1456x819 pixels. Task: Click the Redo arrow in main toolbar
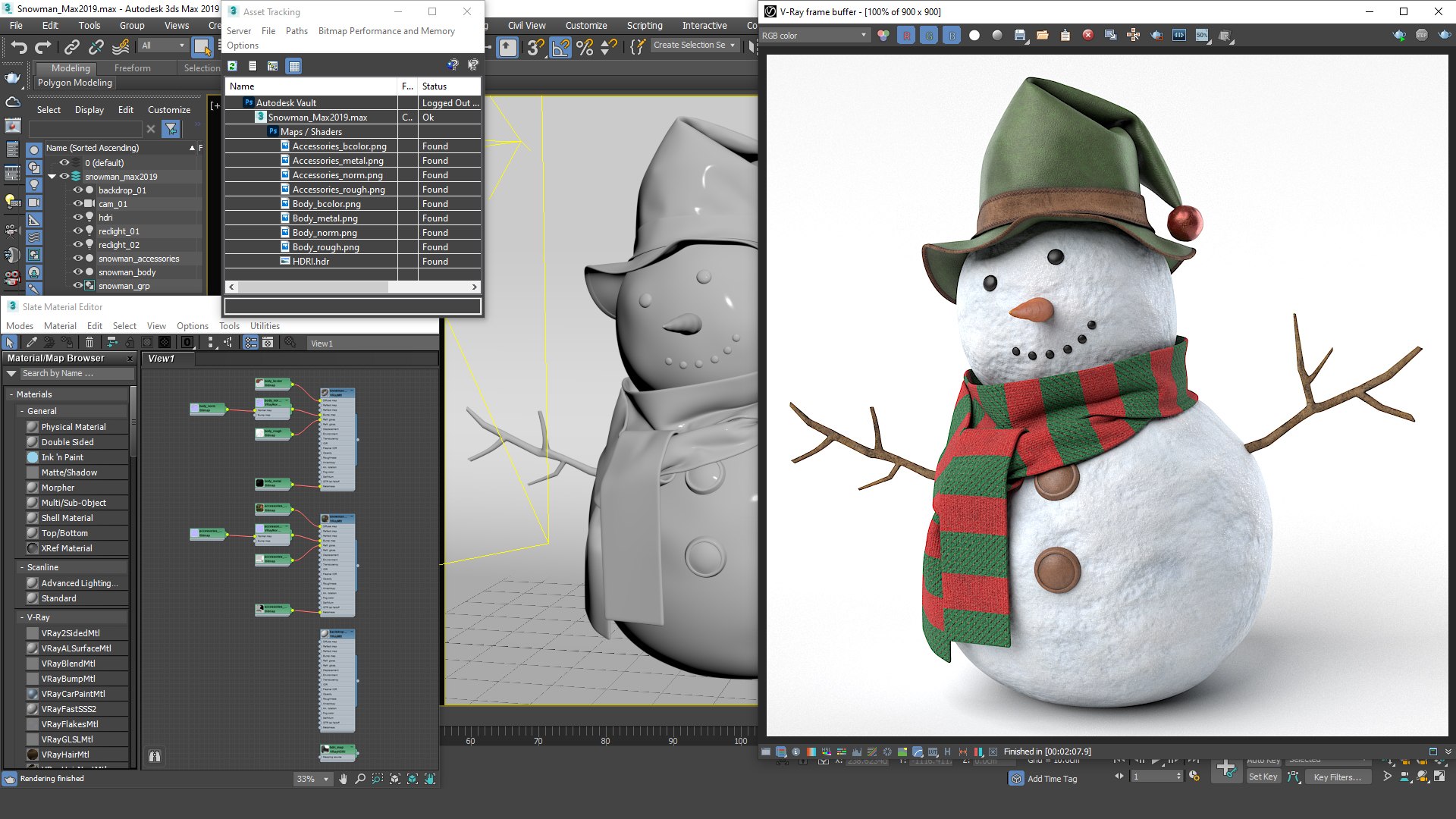43,47
